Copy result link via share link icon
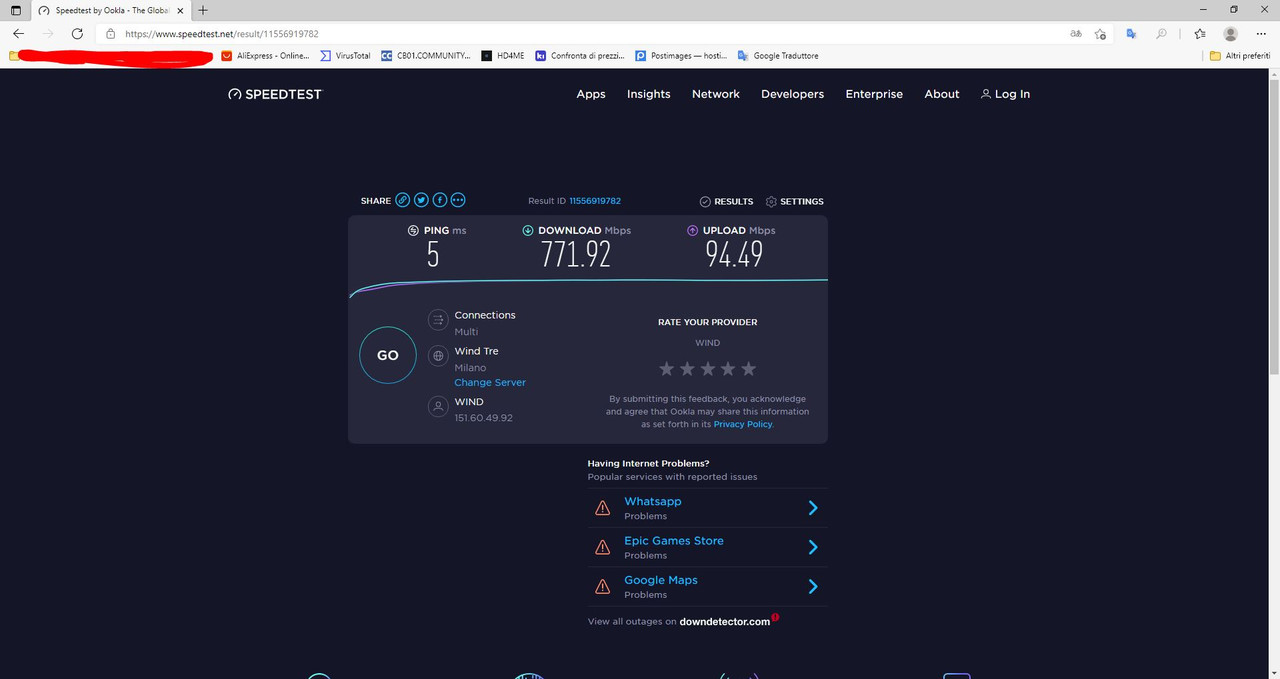The width and height of the screenshot is (1280, 679). point(402,200)
